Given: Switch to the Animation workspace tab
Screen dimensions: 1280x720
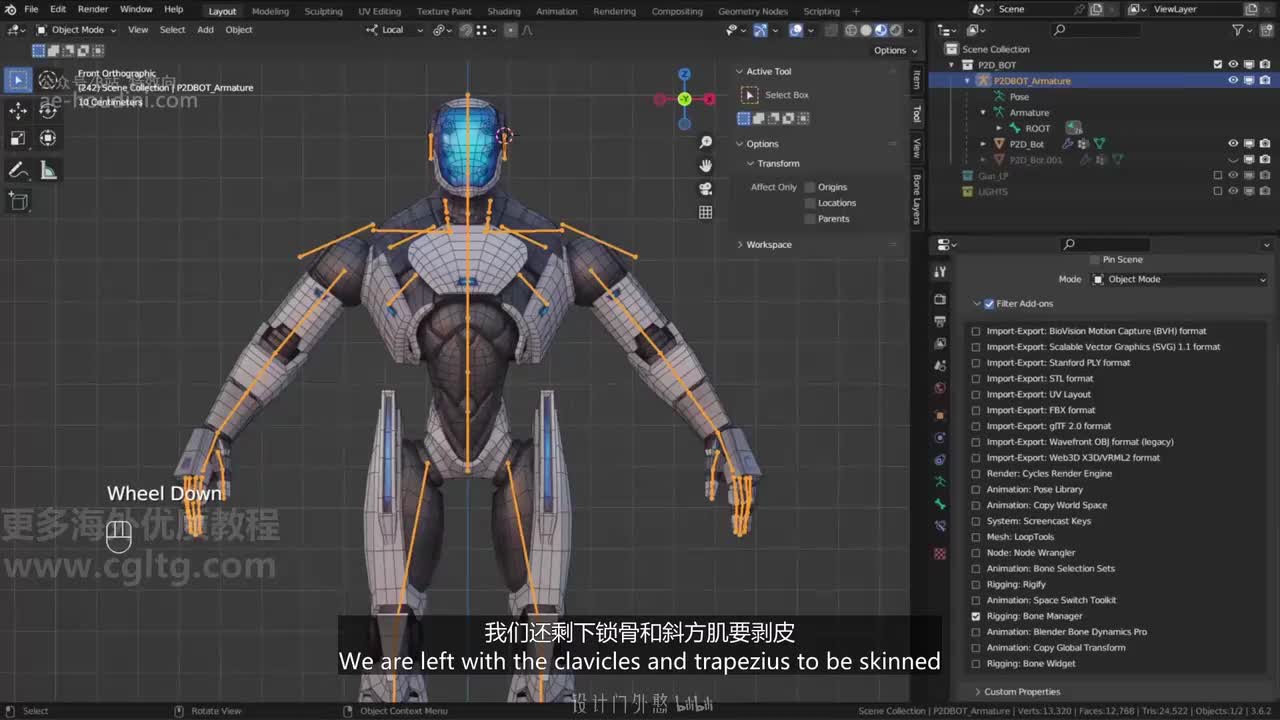Looking at the screenshot, I should [557, 11].
